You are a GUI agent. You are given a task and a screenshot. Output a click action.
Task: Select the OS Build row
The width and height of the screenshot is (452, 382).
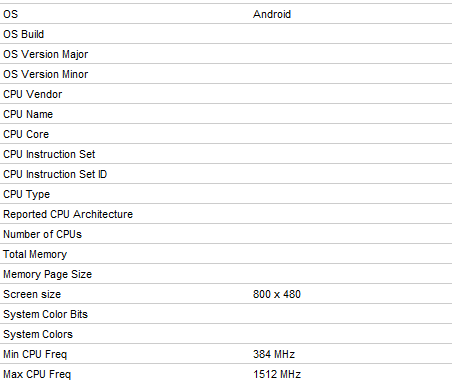226,34
